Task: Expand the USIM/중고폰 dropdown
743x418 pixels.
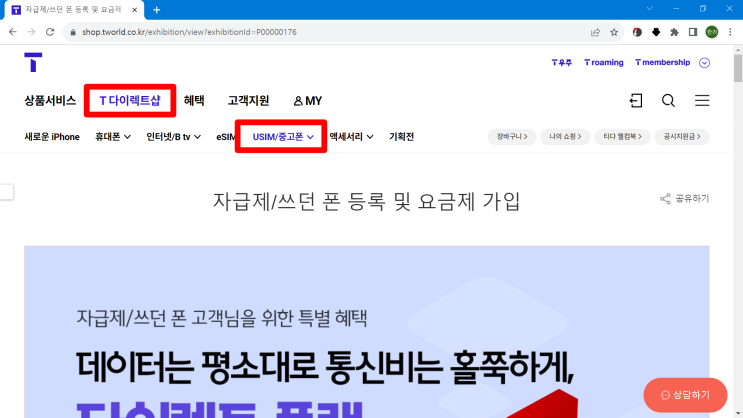Action: pos(283,136)
